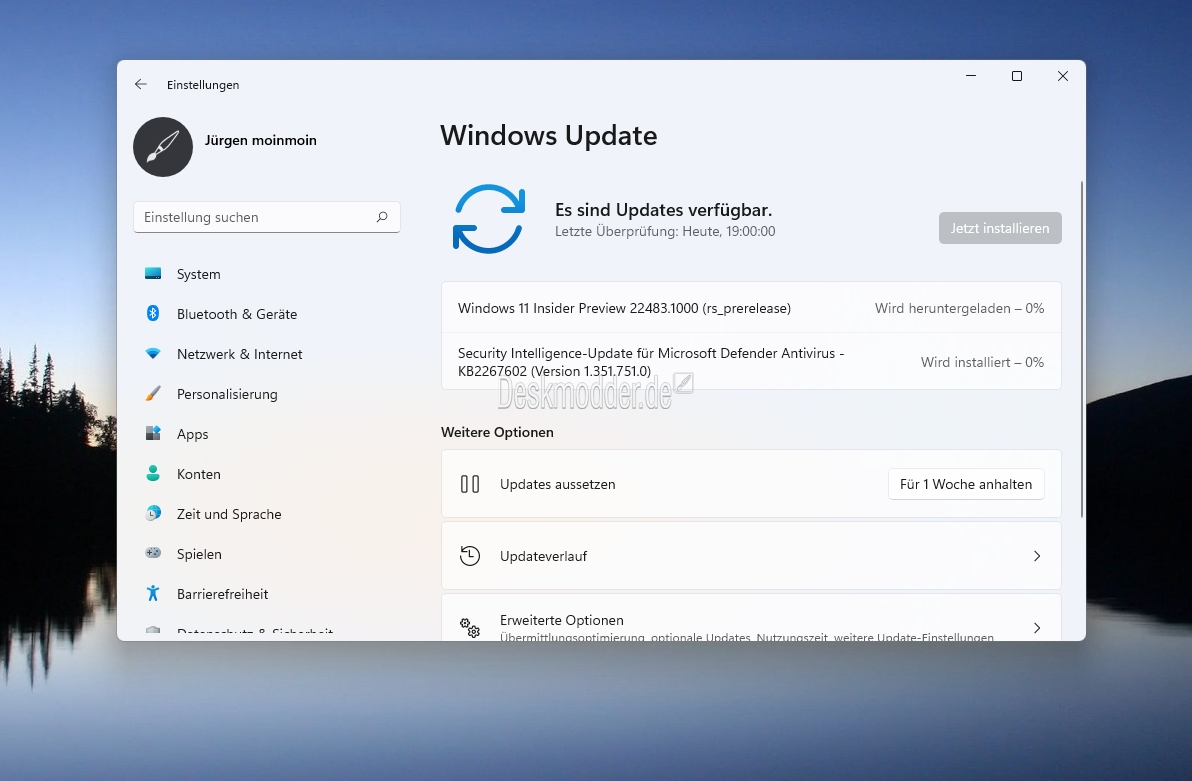
Task: Click Jetzt installieren button
Action: pos(1000,228)
